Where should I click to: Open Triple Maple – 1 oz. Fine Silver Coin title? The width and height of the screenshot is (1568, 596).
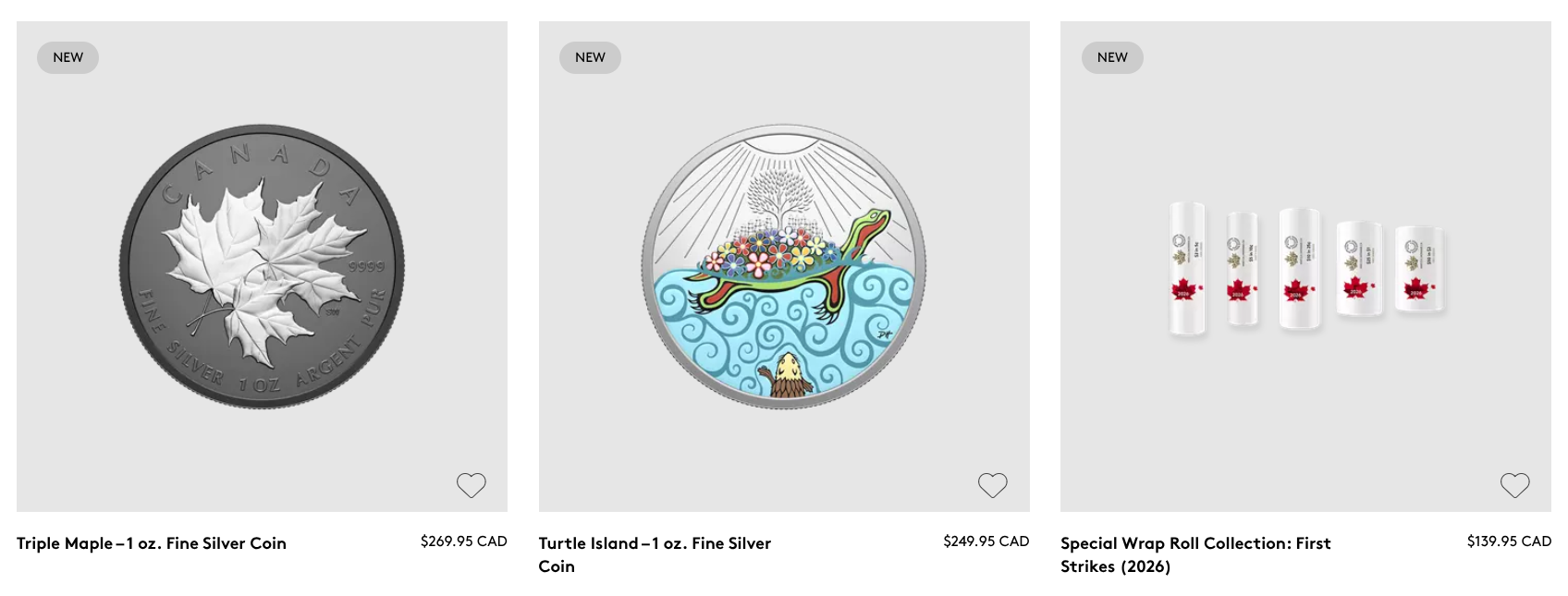pos(152,543)
